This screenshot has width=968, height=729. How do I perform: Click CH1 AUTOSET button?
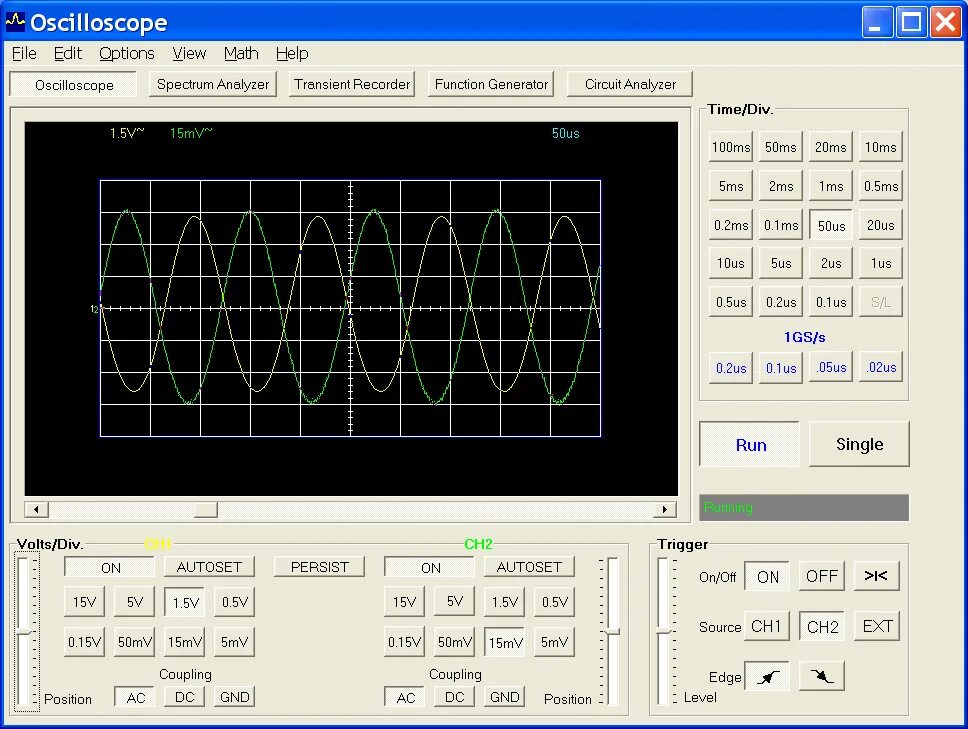coord(209,567)
